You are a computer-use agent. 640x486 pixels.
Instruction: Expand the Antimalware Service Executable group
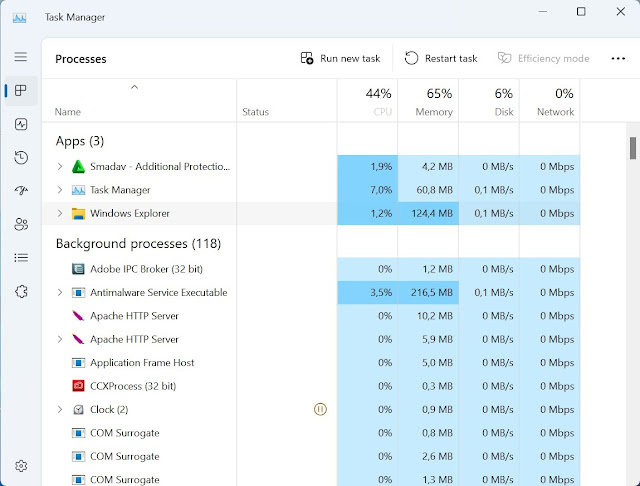(x=60, y=292)
